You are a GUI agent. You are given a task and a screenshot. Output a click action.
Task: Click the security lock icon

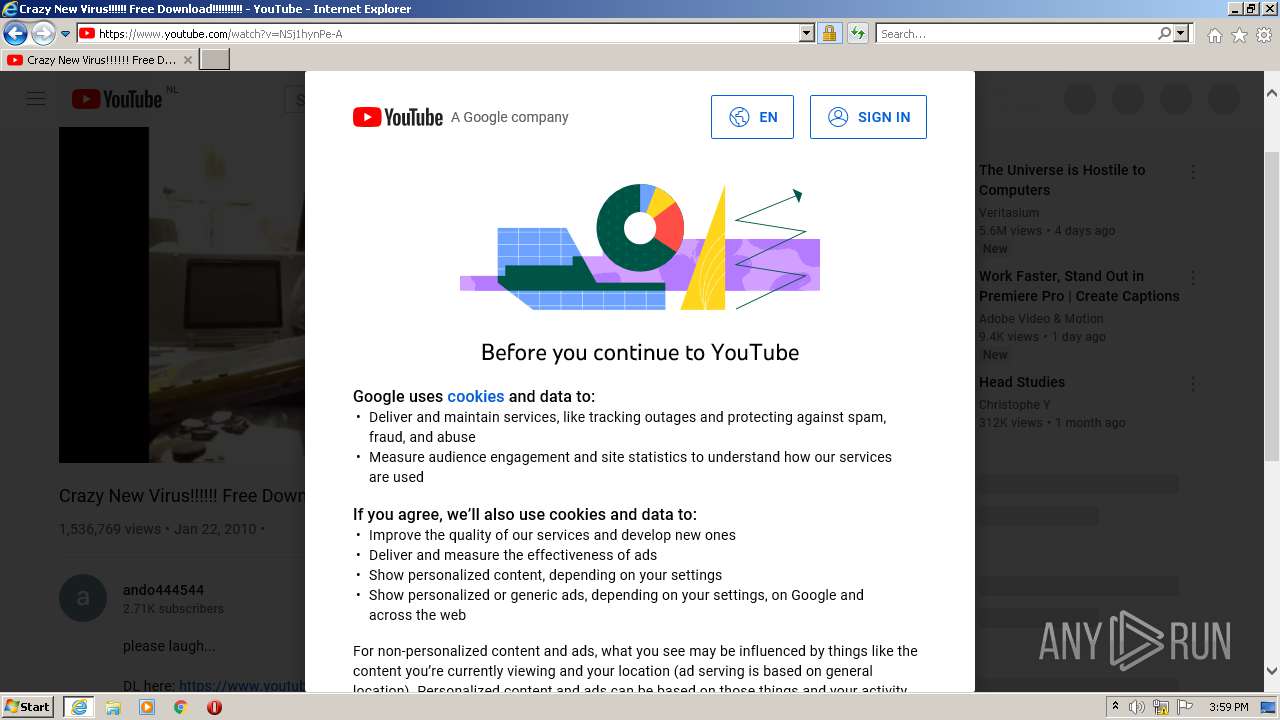click(829, 34)
